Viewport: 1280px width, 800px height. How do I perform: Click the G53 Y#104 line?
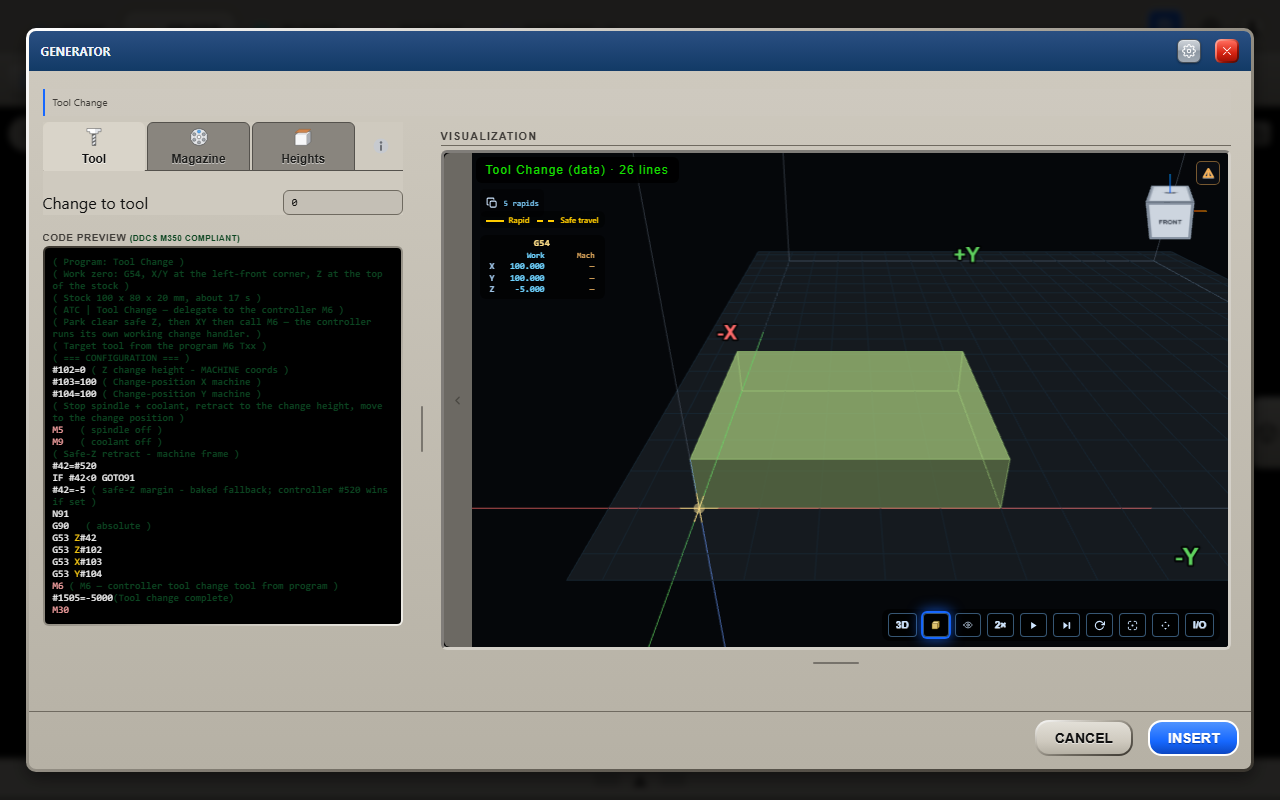[77, 574]
